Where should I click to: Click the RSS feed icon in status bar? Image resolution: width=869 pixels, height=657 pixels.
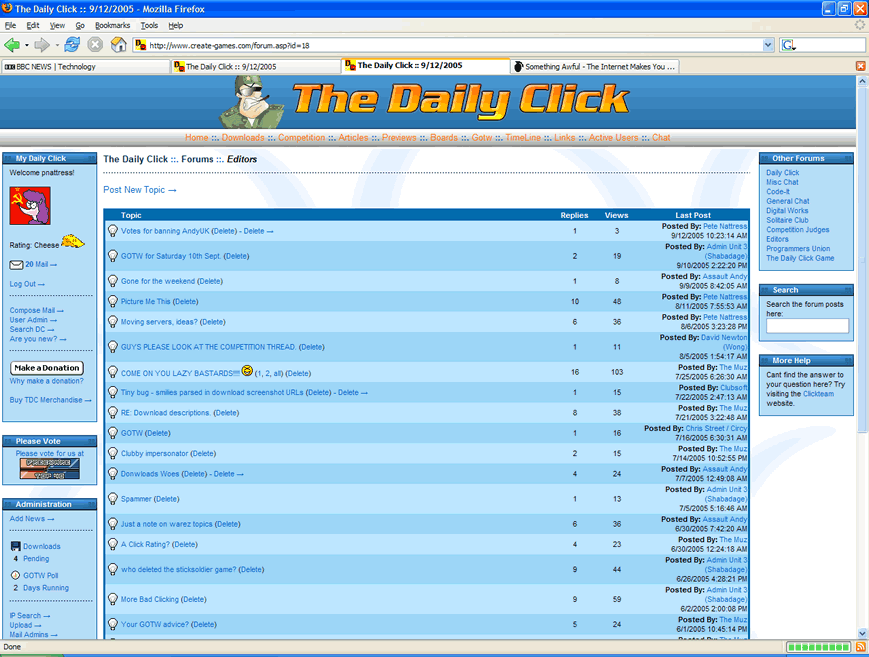pos(861,647)
